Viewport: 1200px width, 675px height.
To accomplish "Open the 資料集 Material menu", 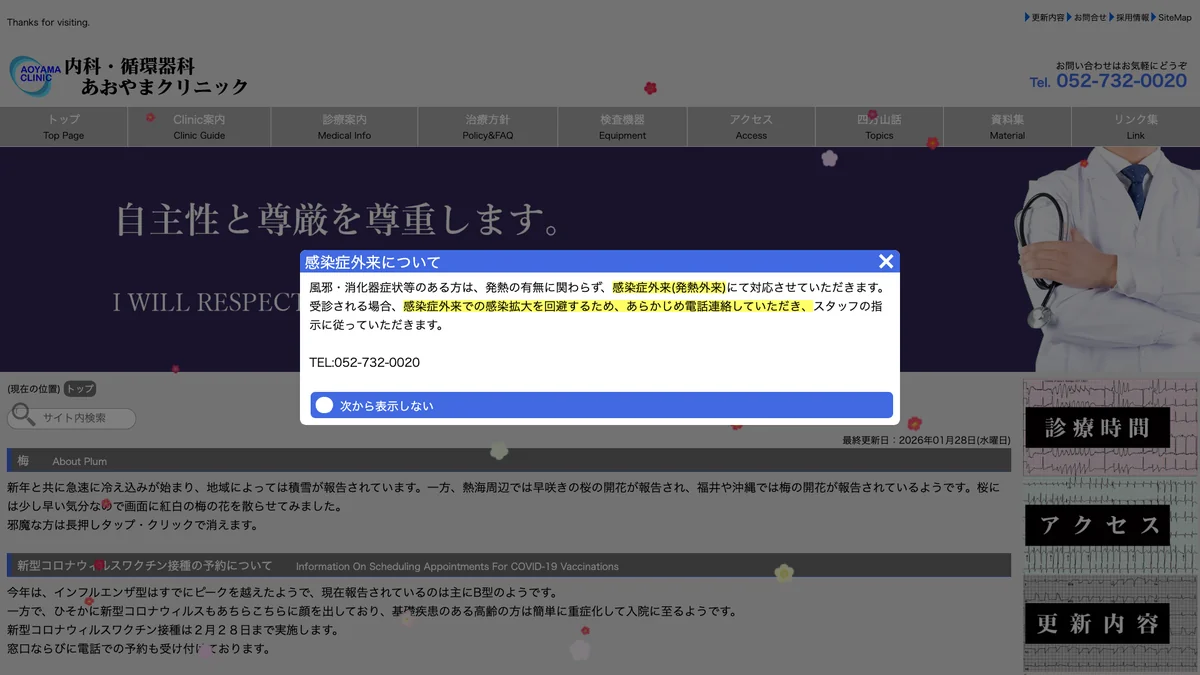I will tap(1007, 127).
